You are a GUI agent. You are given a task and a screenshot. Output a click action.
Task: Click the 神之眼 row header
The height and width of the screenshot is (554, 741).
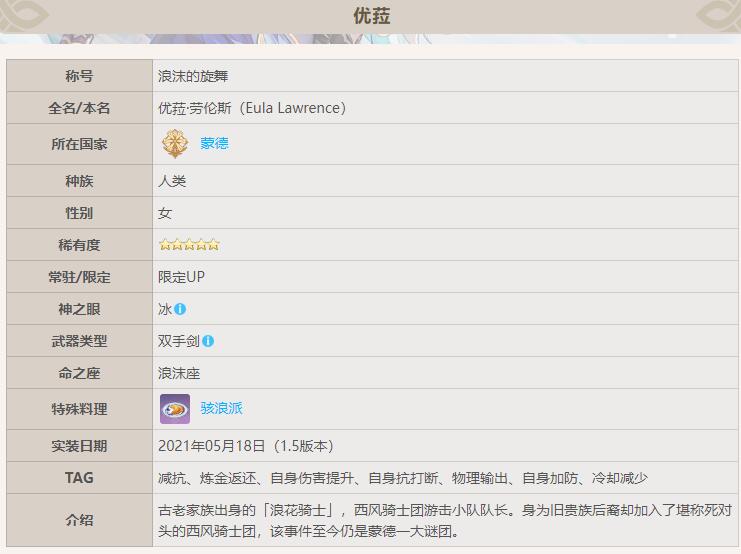[79, 309]
